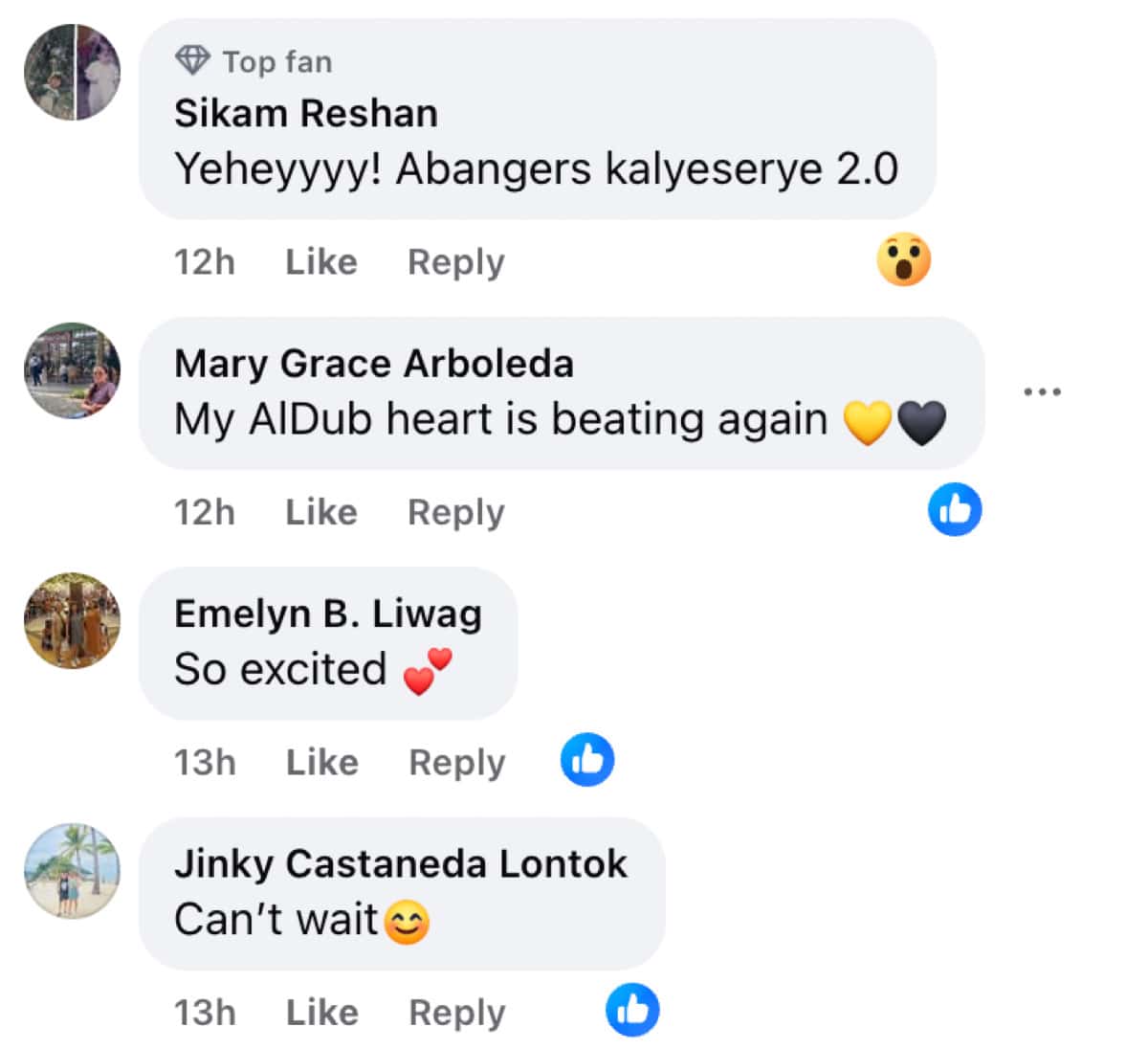
Task: Like Sikam Reshan's comment
Action: (x=321, y=261)
